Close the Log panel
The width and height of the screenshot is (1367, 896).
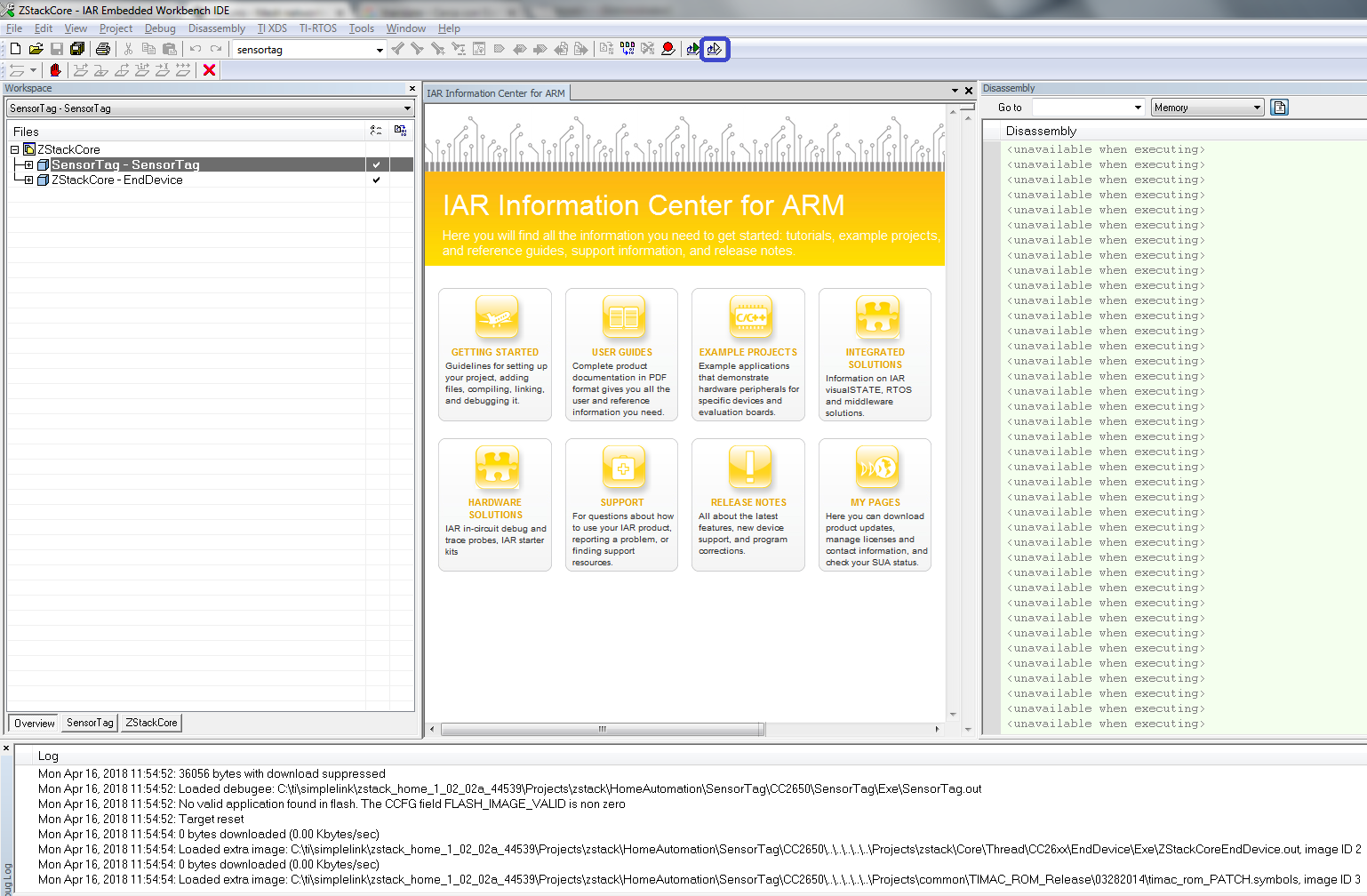[x=6, y=748]
